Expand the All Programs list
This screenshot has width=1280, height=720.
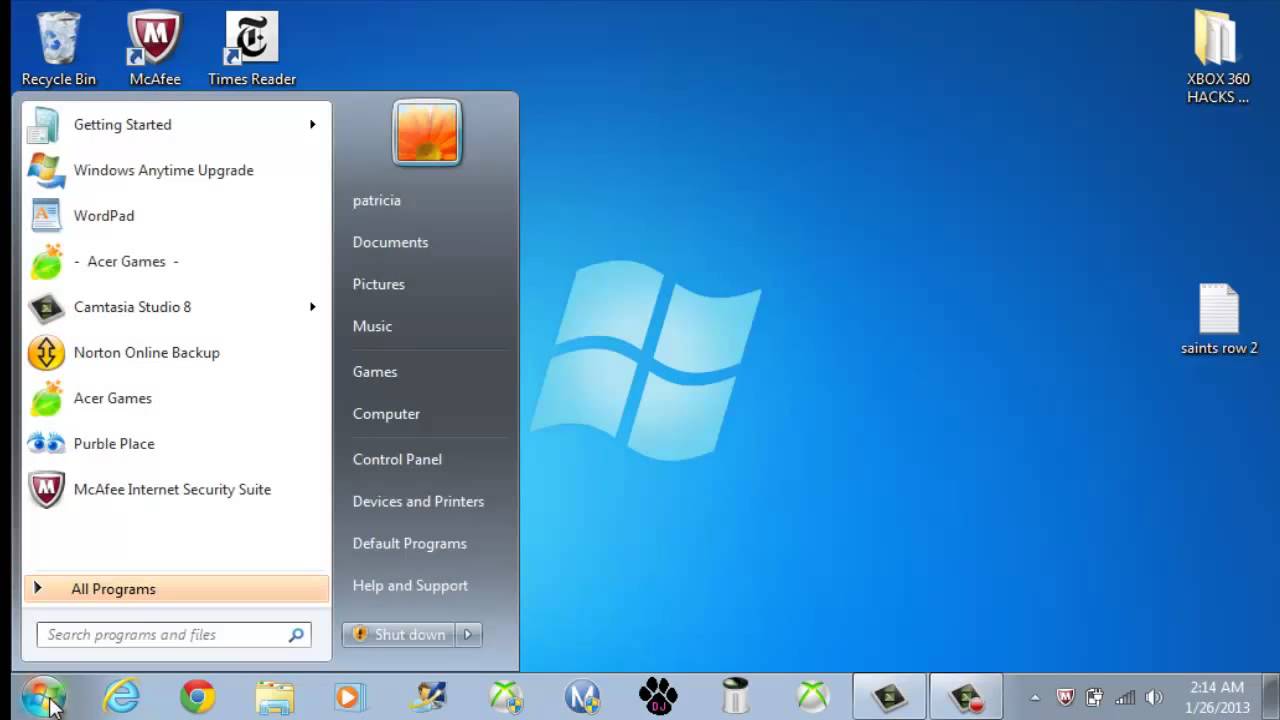[176, 589]
